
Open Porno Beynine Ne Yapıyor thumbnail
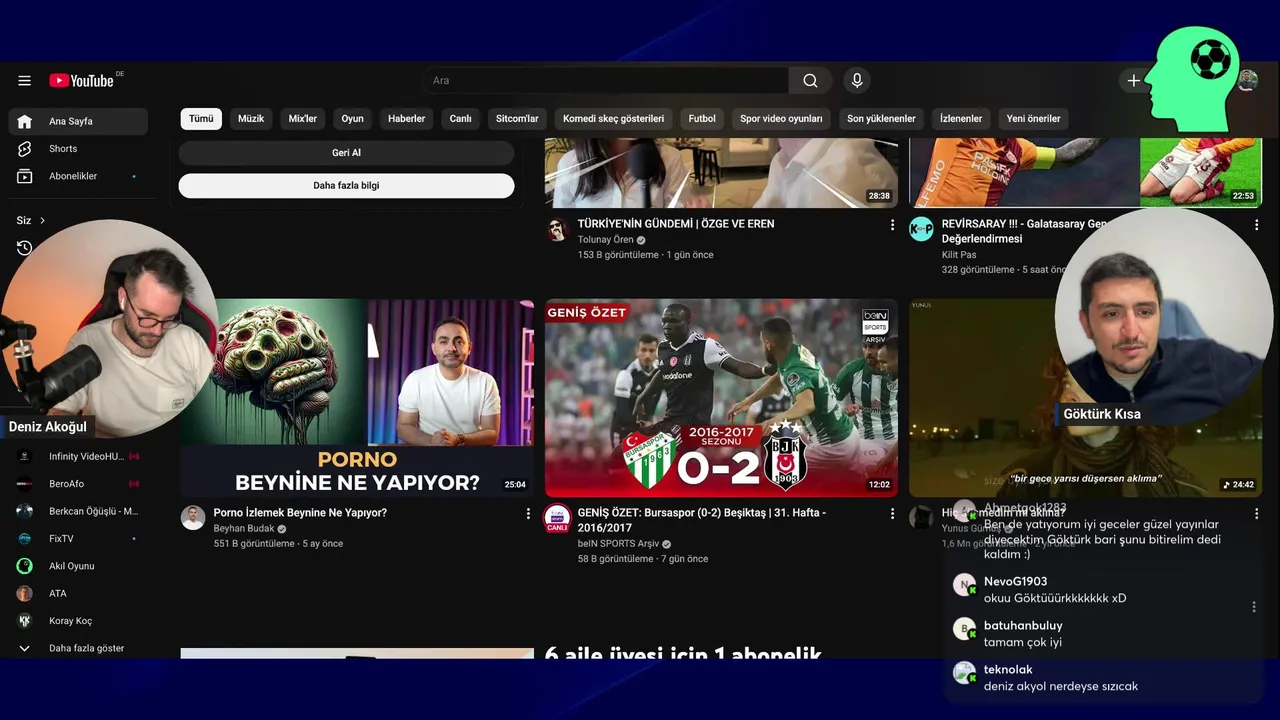[x=357, y=398]
